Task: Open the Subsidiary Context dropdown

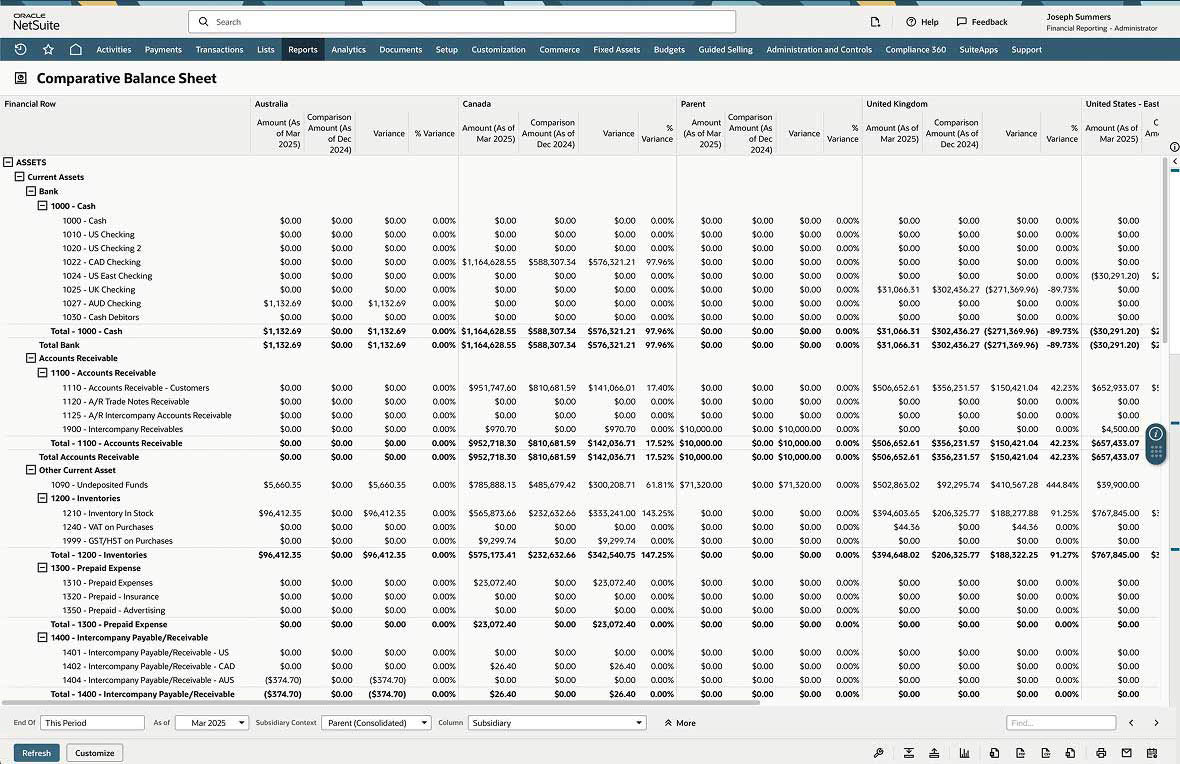Action: pos(376,723)
